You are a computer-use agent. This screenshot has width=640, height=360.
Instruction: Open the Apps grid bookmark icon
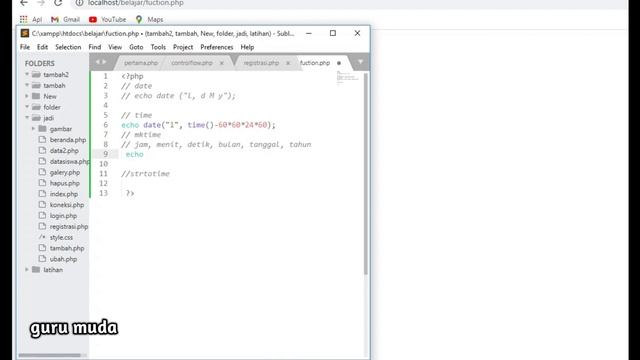(x=24, y=19)
